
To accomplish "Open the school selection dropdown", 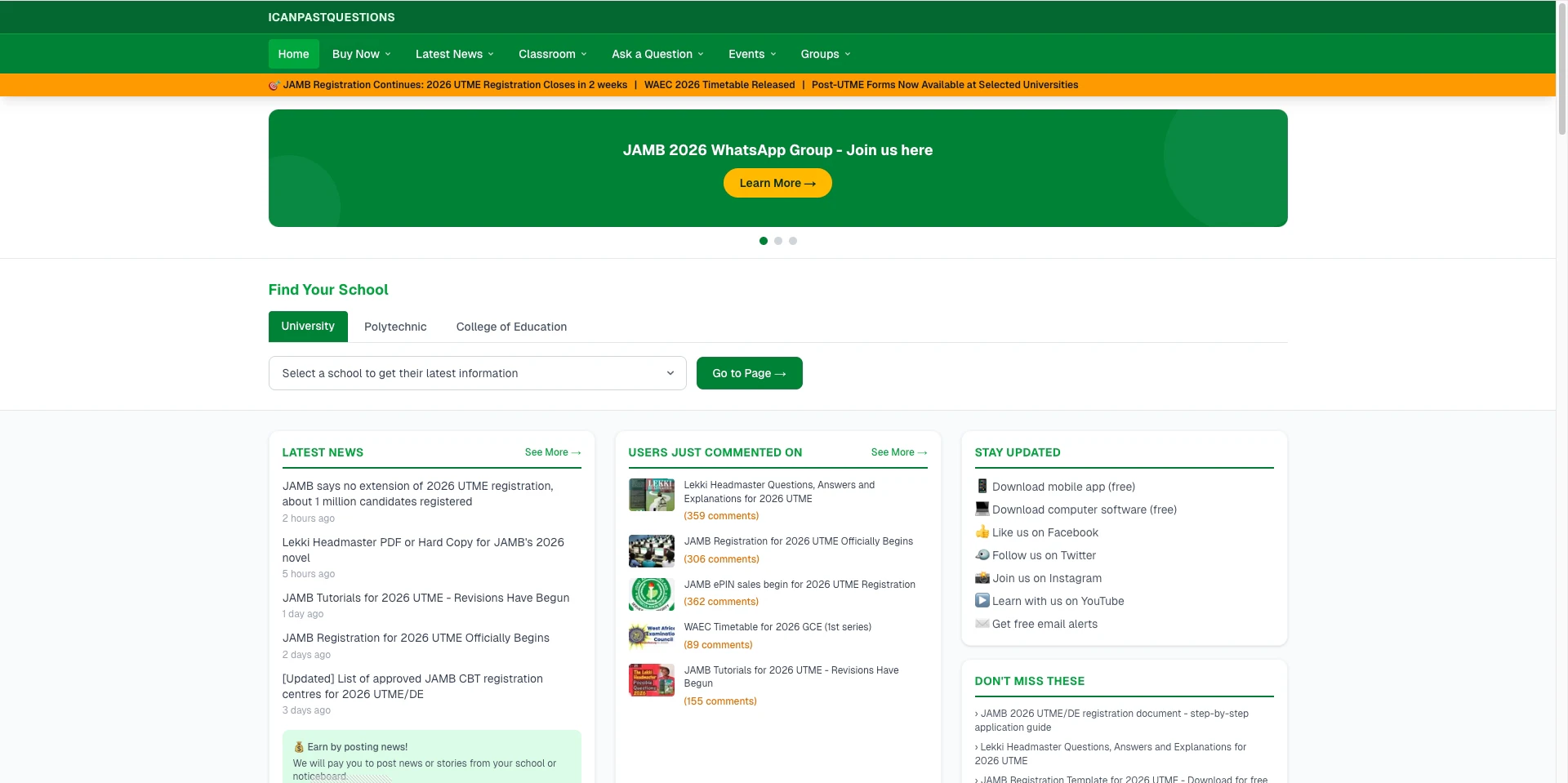I will click(x=477, y=373).
